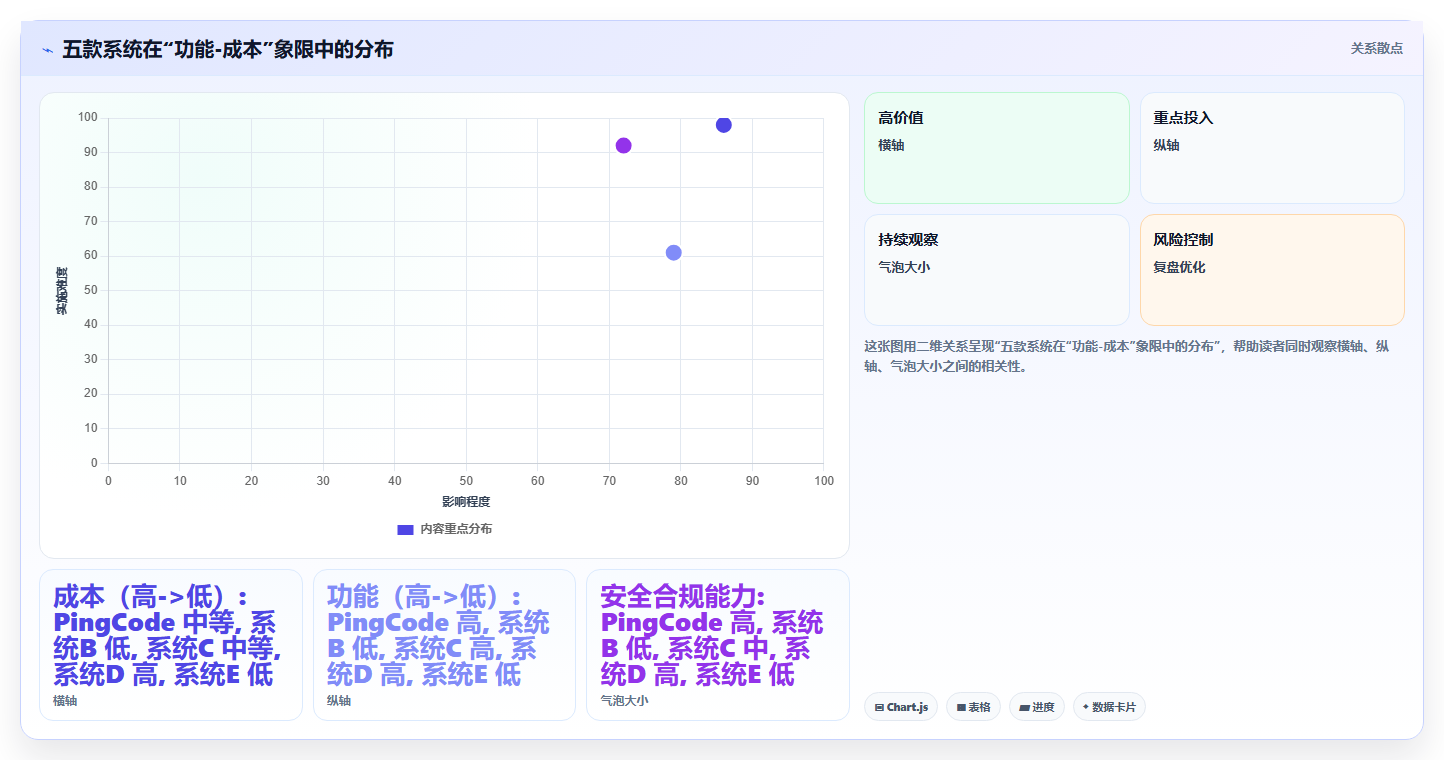
Task: Select the 持续观察 quadrant card
Action: 996,270
